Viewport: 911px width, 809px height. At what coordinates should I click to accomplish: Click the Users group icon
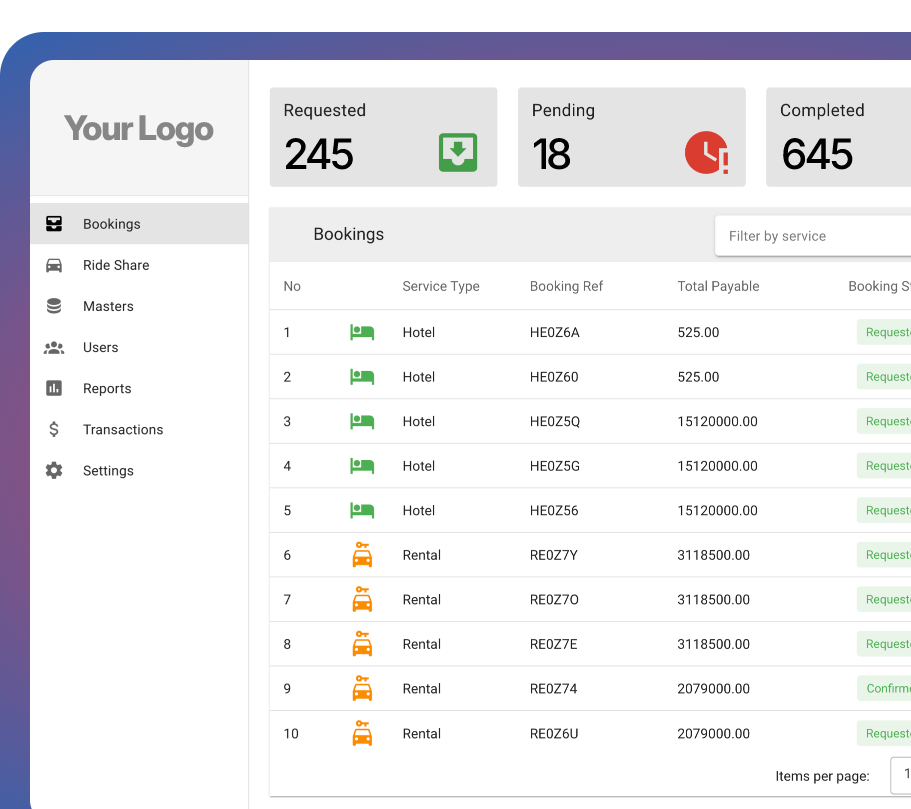click(x=54, y=348)
